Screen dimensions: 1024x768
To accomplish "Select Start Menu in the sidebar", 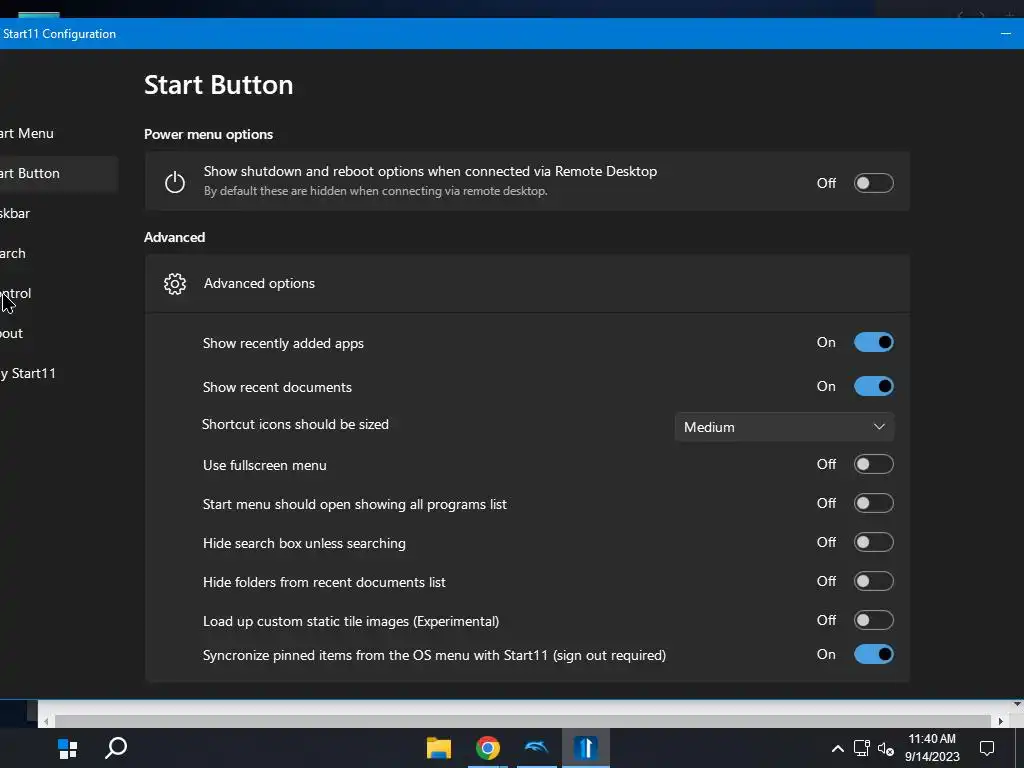I will pos(27,133).
